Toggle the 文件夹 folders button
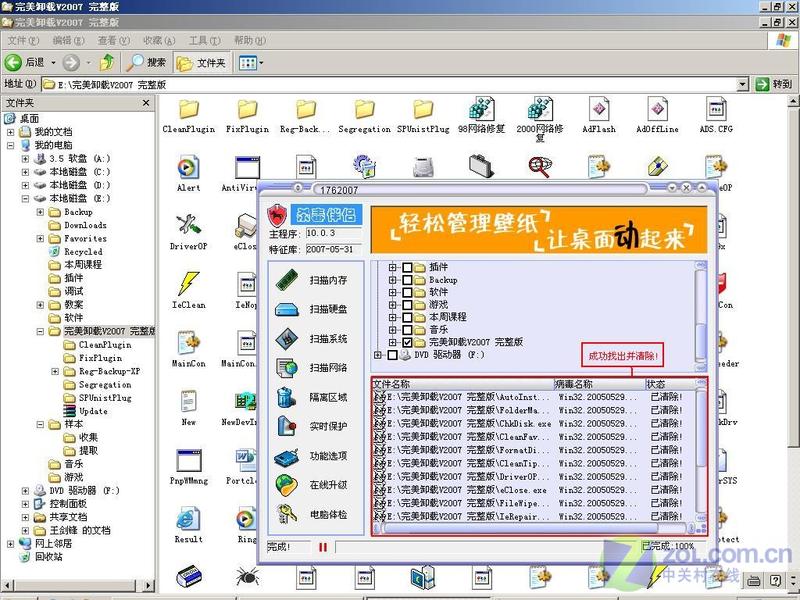 (x=201, y=63)
